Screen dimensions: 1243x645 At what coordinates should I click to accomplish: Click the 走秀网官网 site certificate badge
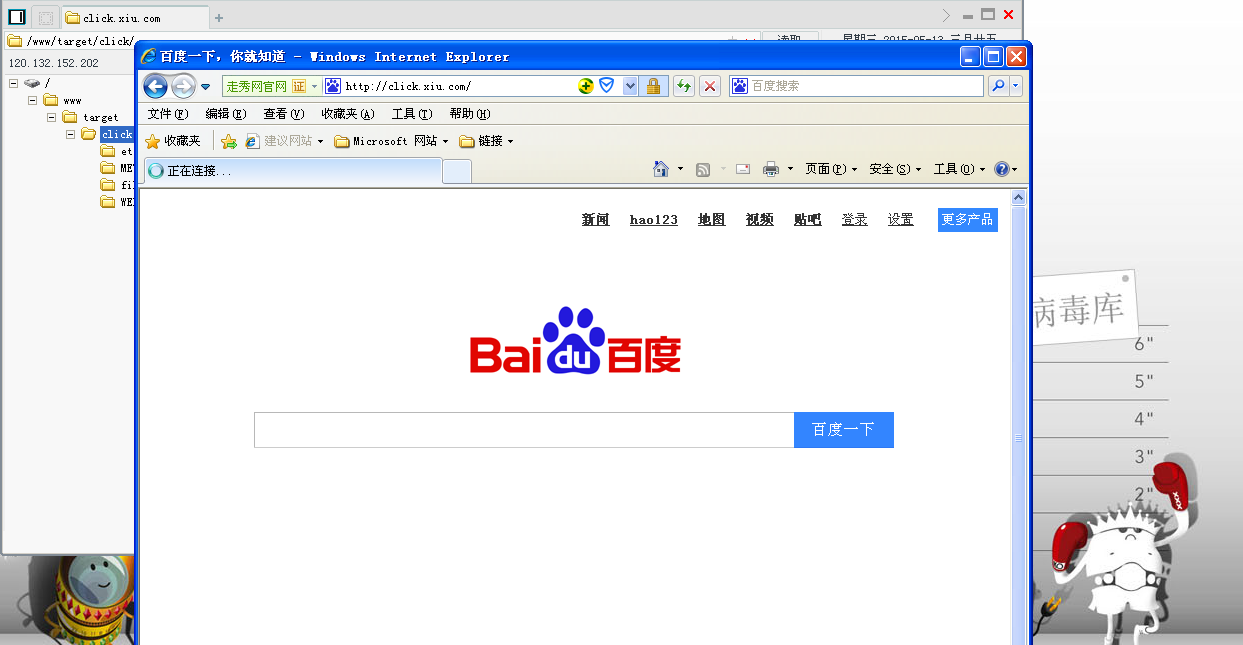pyautogui.click(x=271, y=86)
